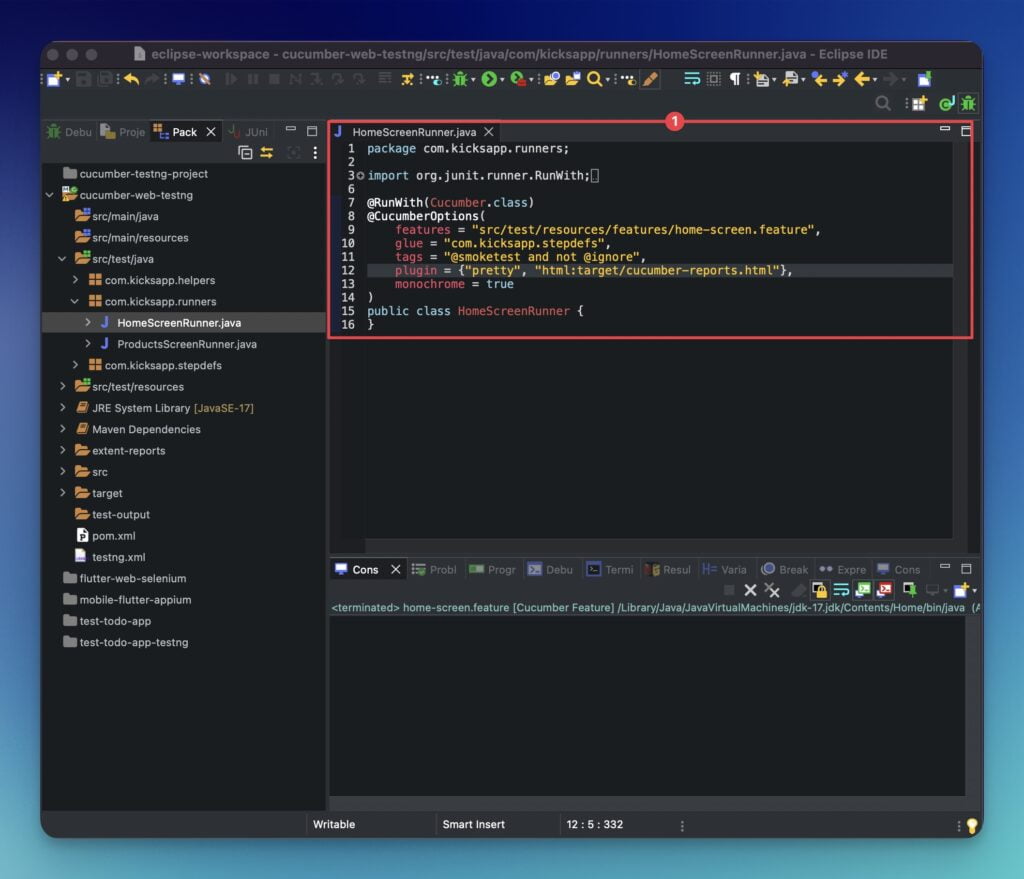1024x879 pixels.
Task: Expand the com.kicksapp.stepdefs package
Action: pyautogui.click(x=75, y=365)
